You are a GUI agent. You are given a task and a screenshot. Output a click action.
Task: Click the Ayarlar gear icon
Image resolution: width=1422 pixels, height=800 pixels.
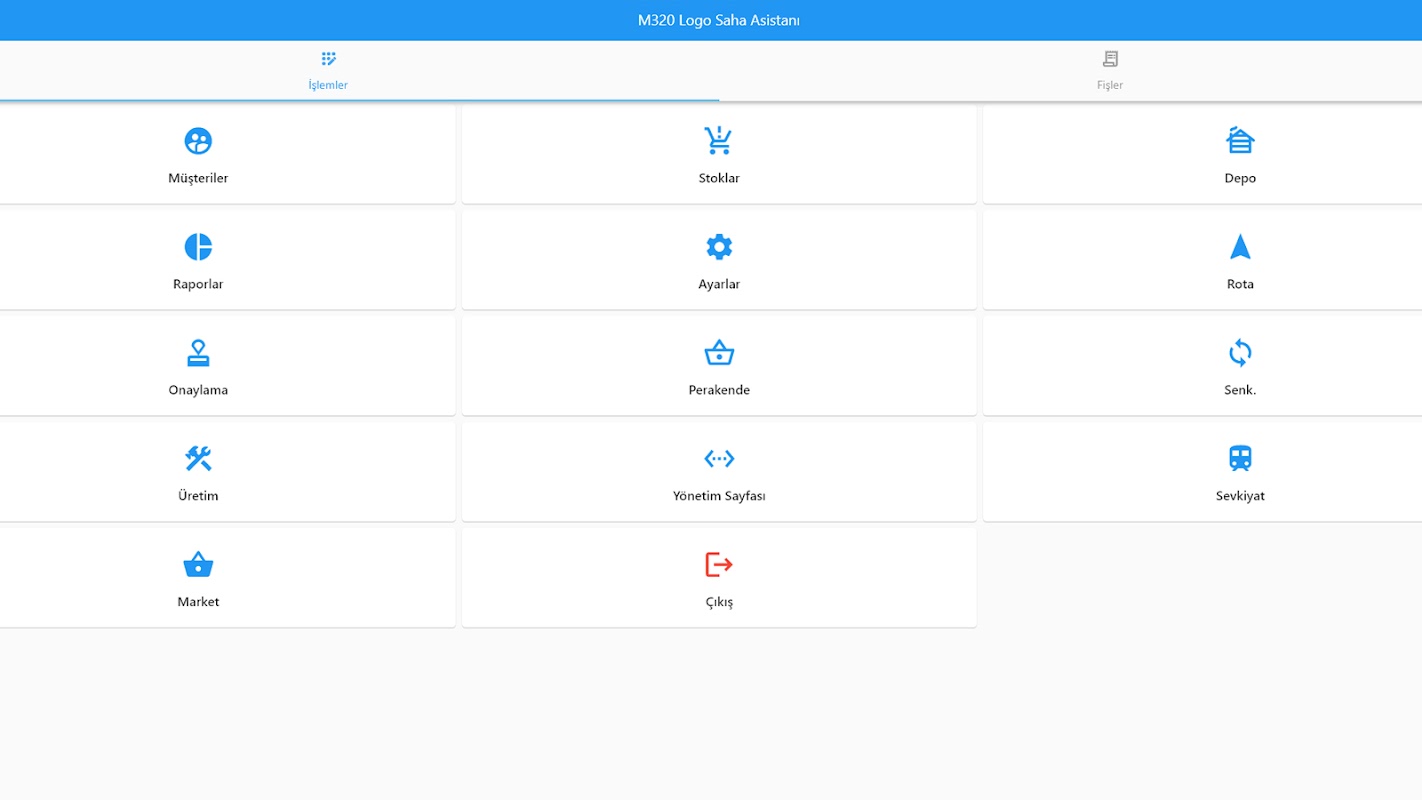tap(719, 247)
